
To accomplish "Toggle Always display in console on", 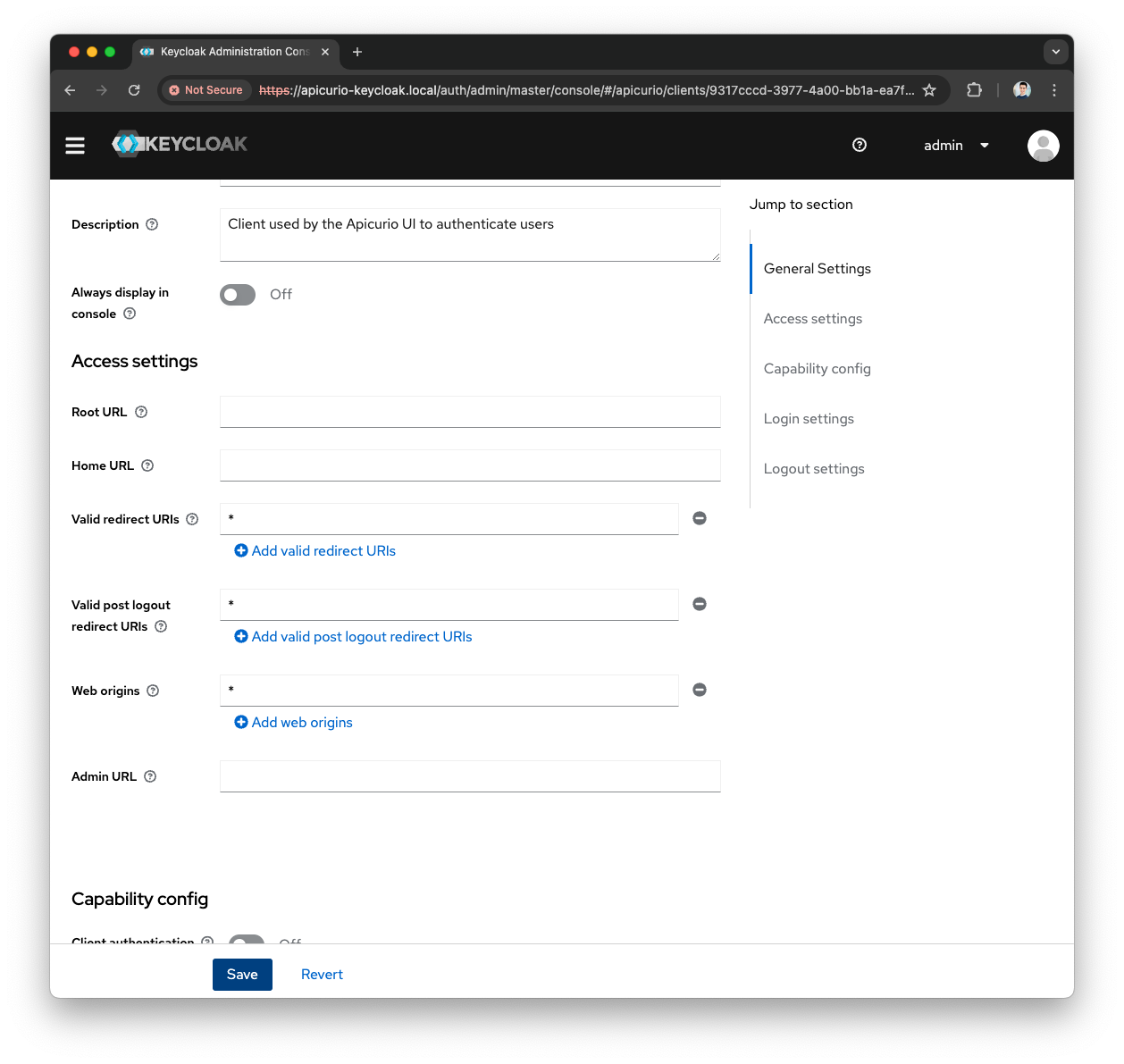I will tap(237, 294).
